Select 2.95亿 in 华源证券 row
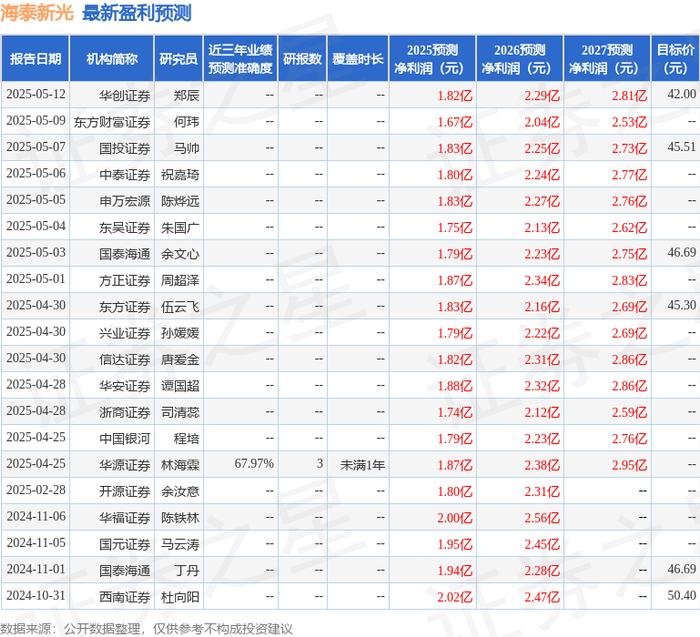Screen dimensions: 700x637 pyautogui.click(x=629, y=465)
